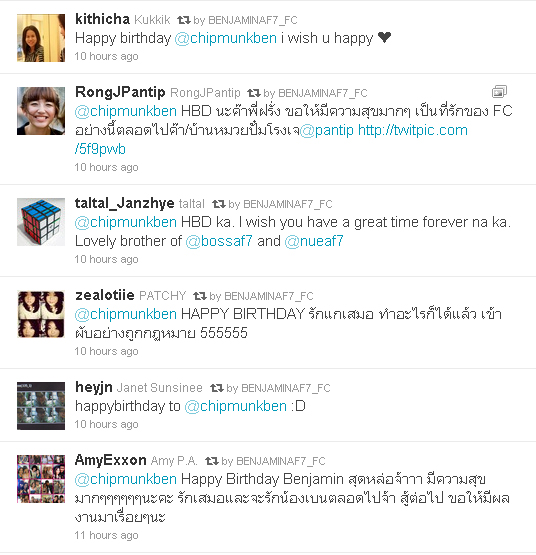Click retweet icon on kithicha's tweet
This screenshot has height=555, width=536.
[184, 20]
